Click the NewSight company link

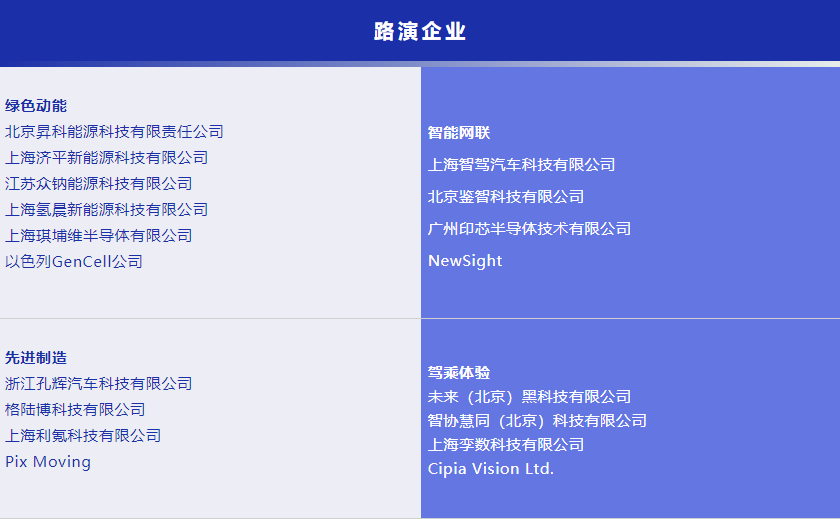click(465, 261)
